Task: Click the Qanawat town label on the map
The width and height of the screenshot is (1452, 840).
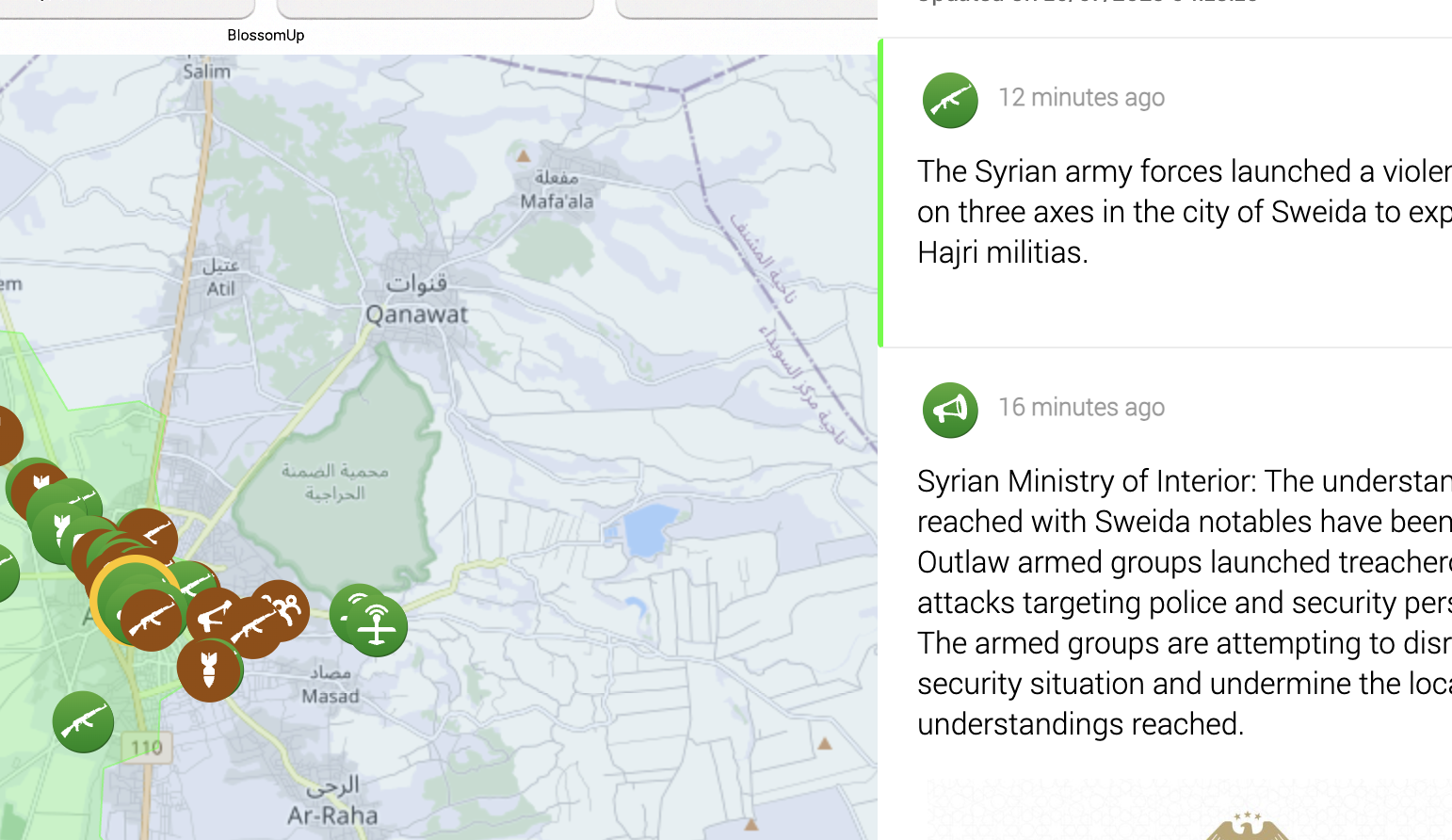Action: point(416,315)
